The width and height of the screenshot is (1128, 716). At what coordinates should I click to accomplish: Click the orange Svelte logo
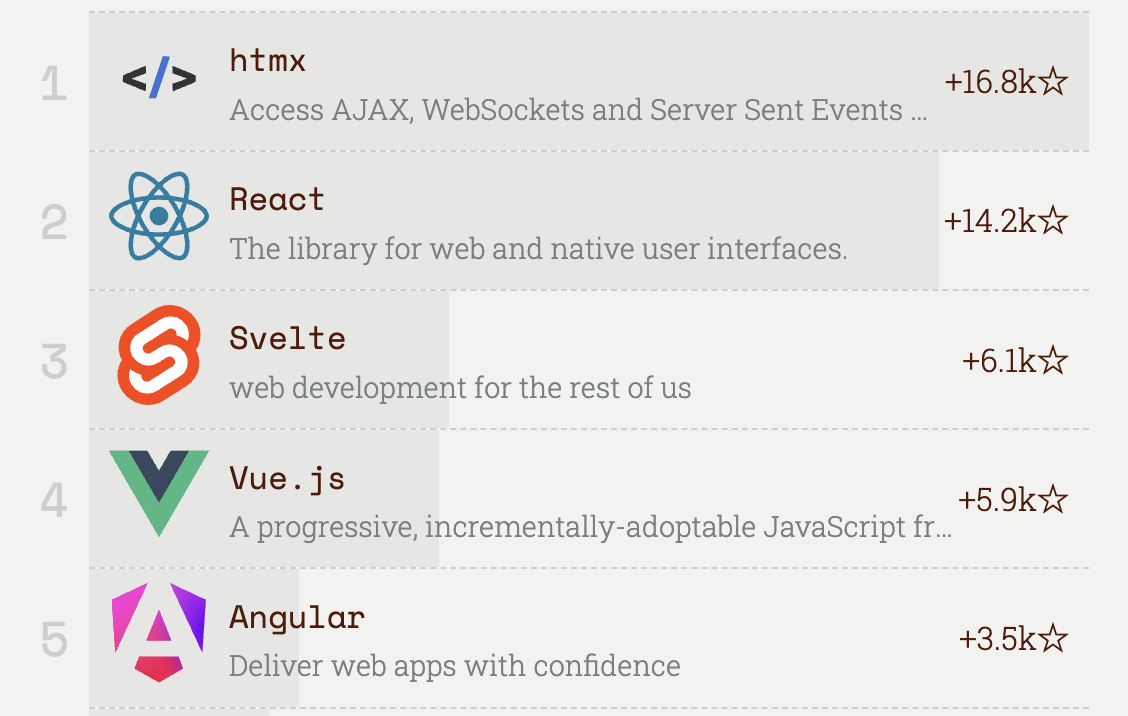(x=159, y=355)
